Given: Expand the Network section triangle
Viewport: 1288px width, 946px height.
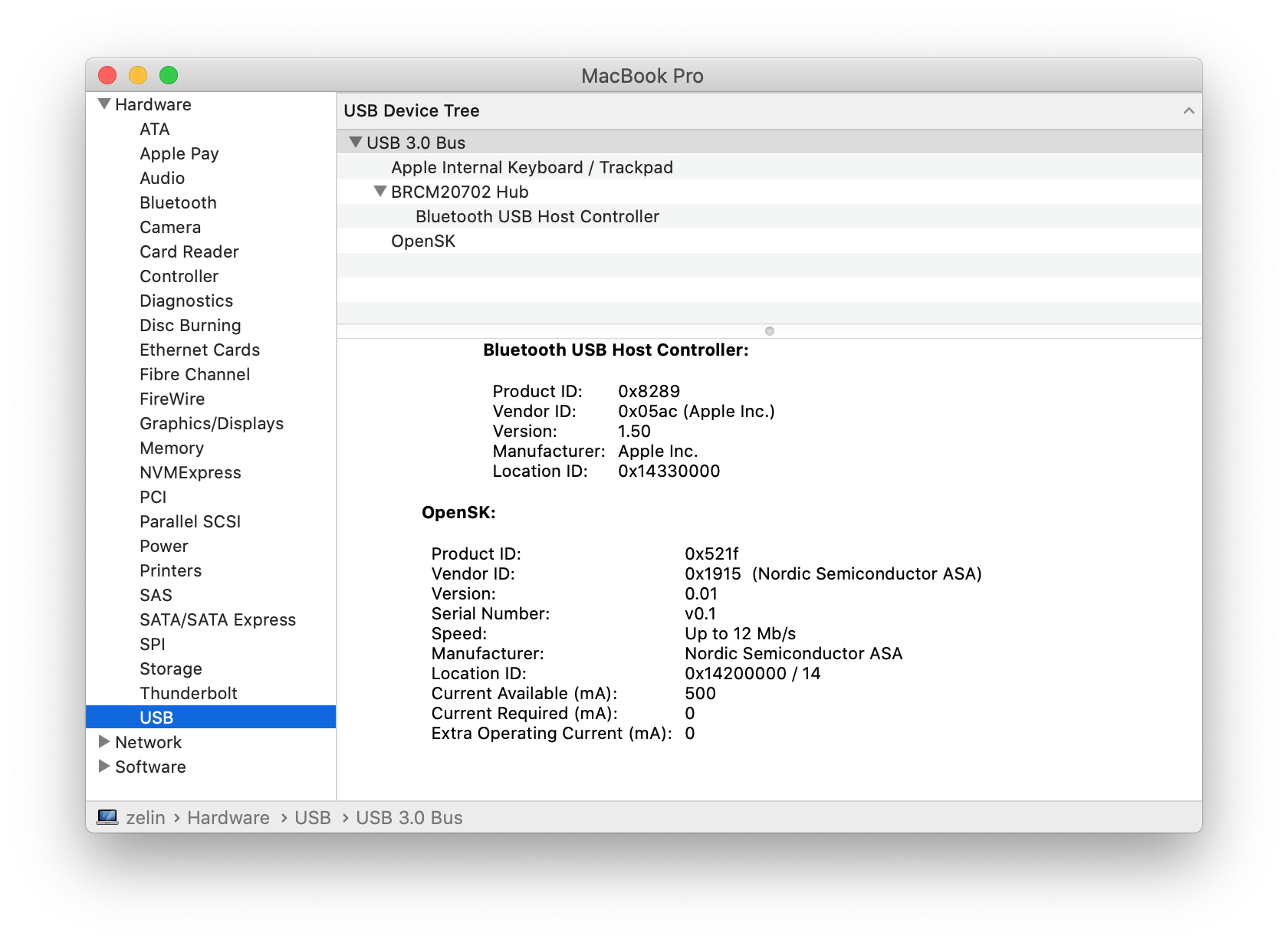Looking at the screenshot, I should [x=104, y=742].
